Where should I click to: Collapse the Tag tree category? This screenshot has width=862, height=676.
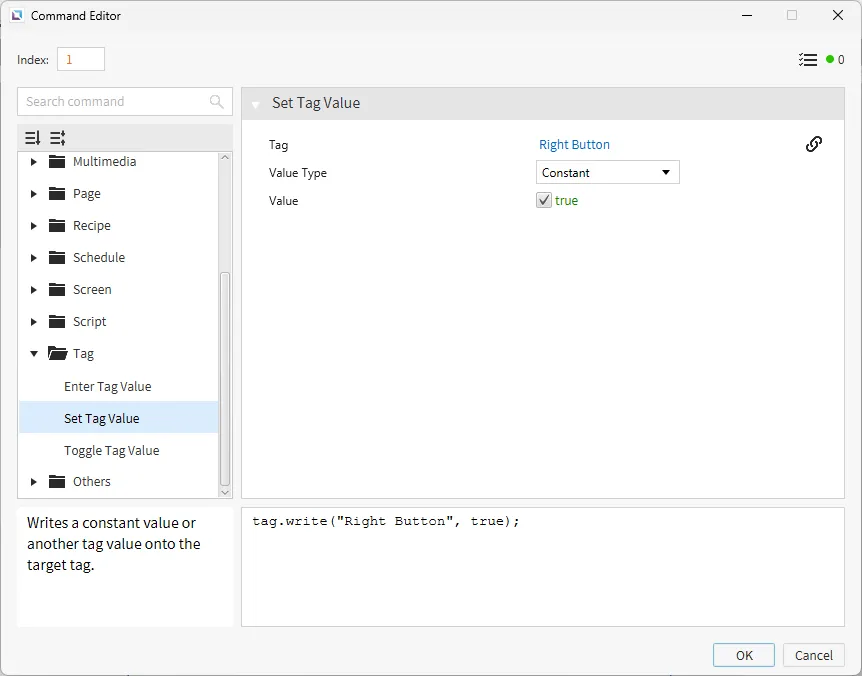pos(34,354)
